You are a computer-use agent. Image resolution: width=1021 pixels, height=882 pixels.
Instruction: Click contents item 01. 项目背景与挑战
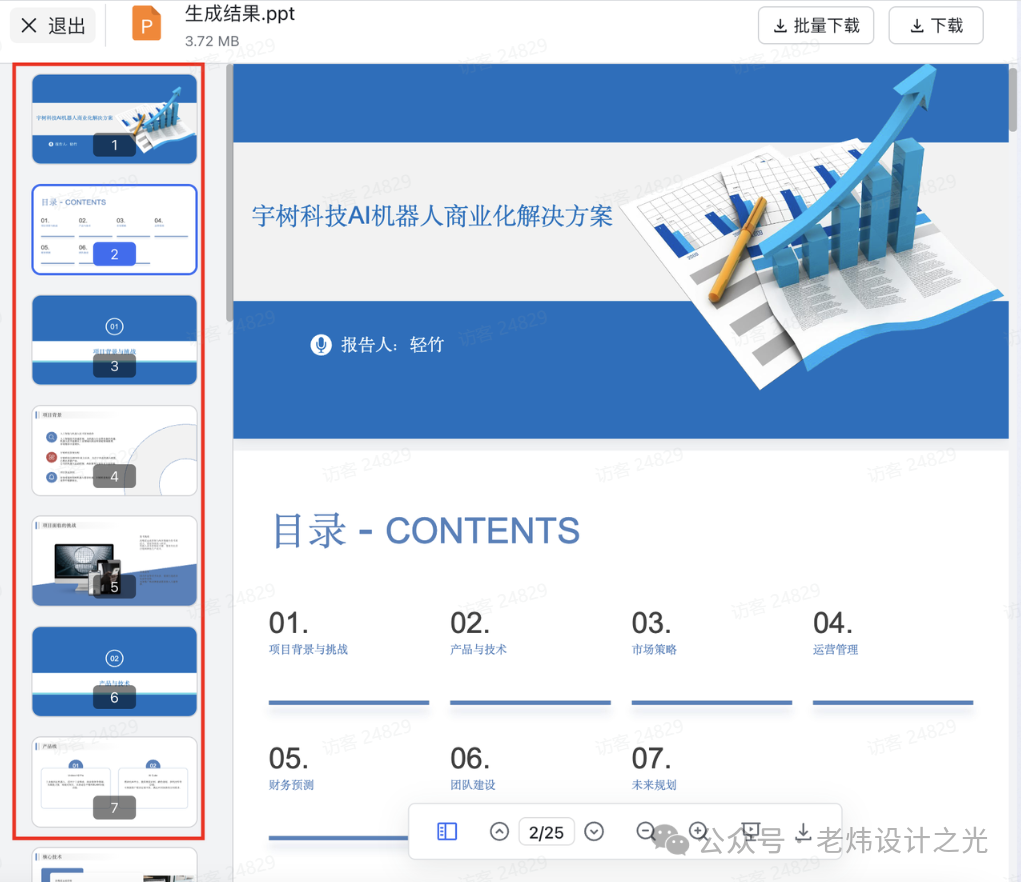coord(309,633)
